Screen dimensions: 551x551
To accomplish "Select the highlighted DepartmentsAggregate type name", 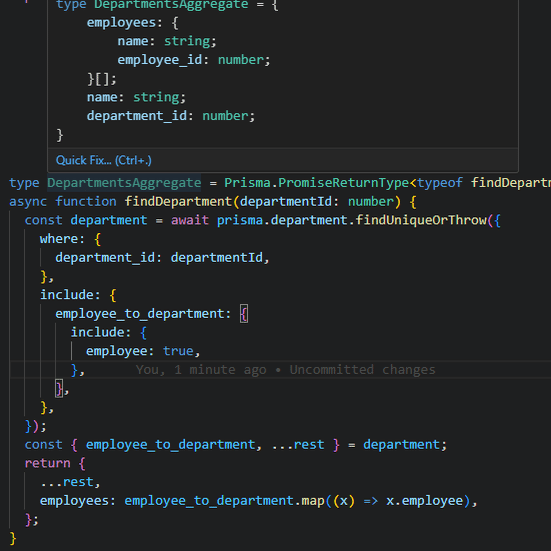I will pos(124,183).
